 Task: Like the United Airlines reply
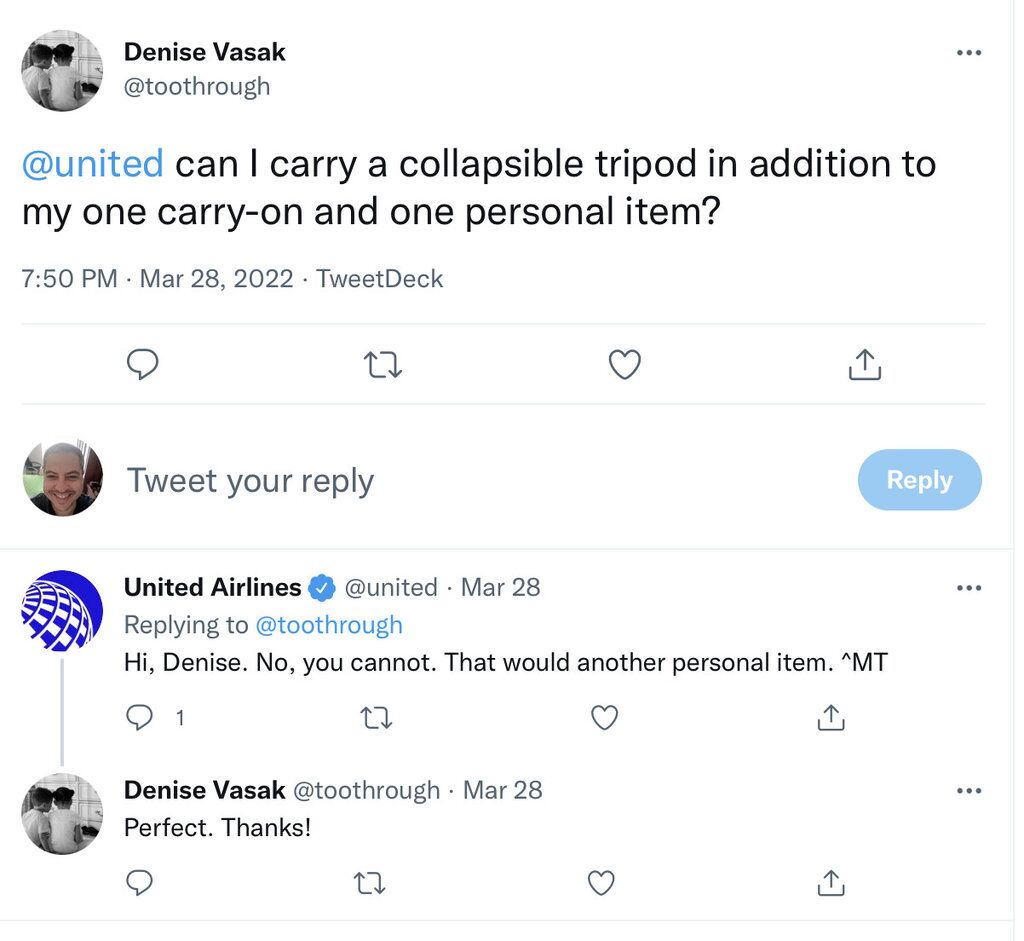pos(604,718)
